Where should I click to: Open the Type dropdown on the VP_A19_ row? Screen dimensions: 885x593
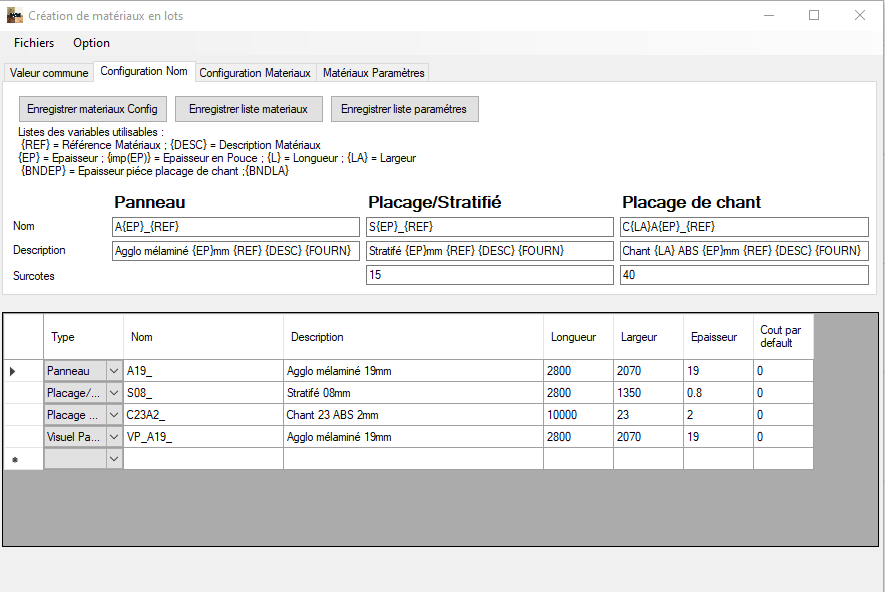114,437
